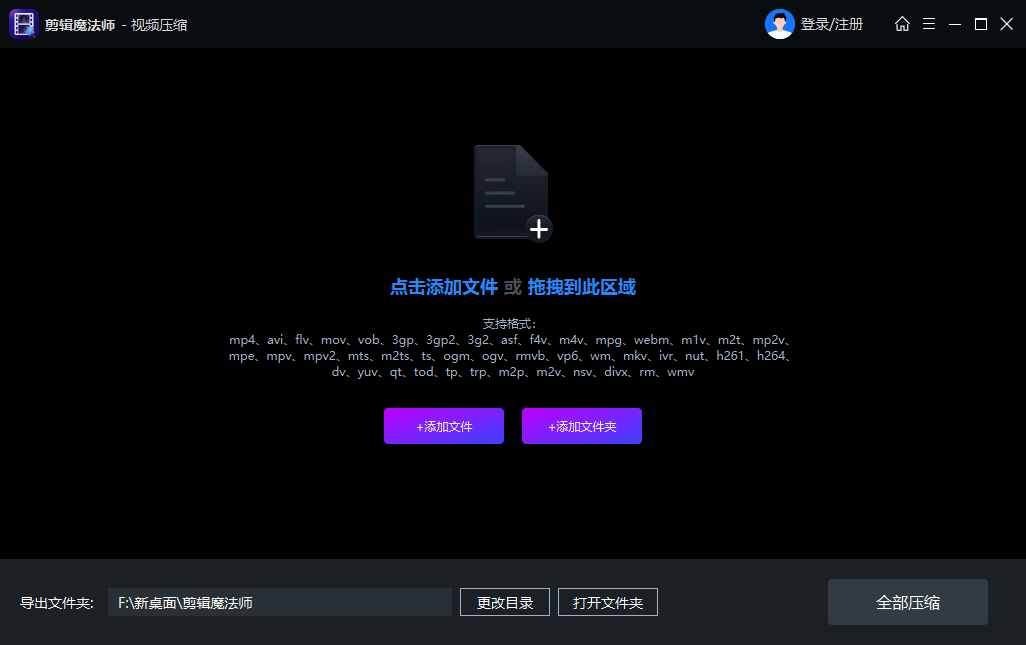Click the supported formats list text

point(512,356)
